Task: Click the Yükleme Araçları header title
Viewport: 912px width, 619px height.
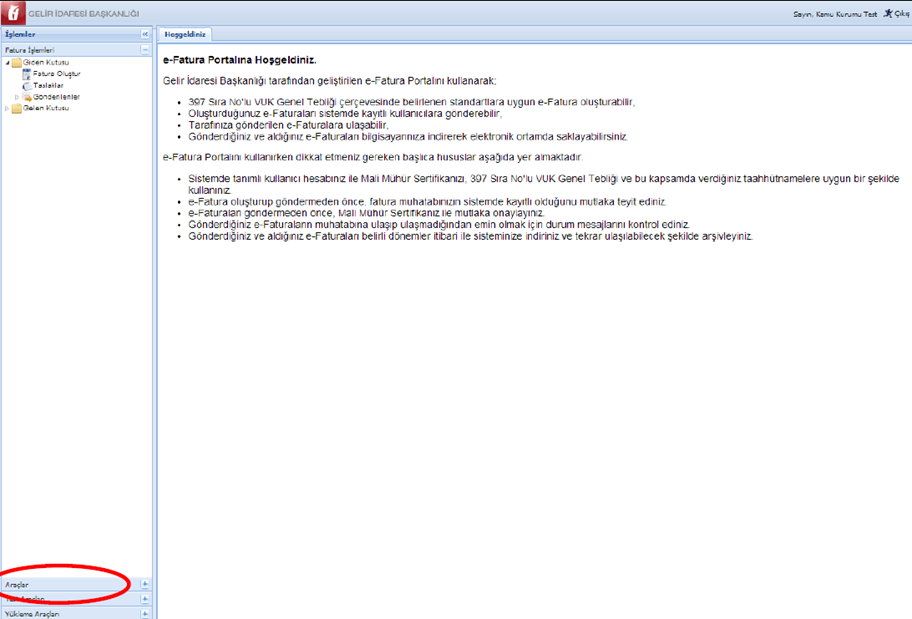Action: pyautogui.click(x=32, y=614)
